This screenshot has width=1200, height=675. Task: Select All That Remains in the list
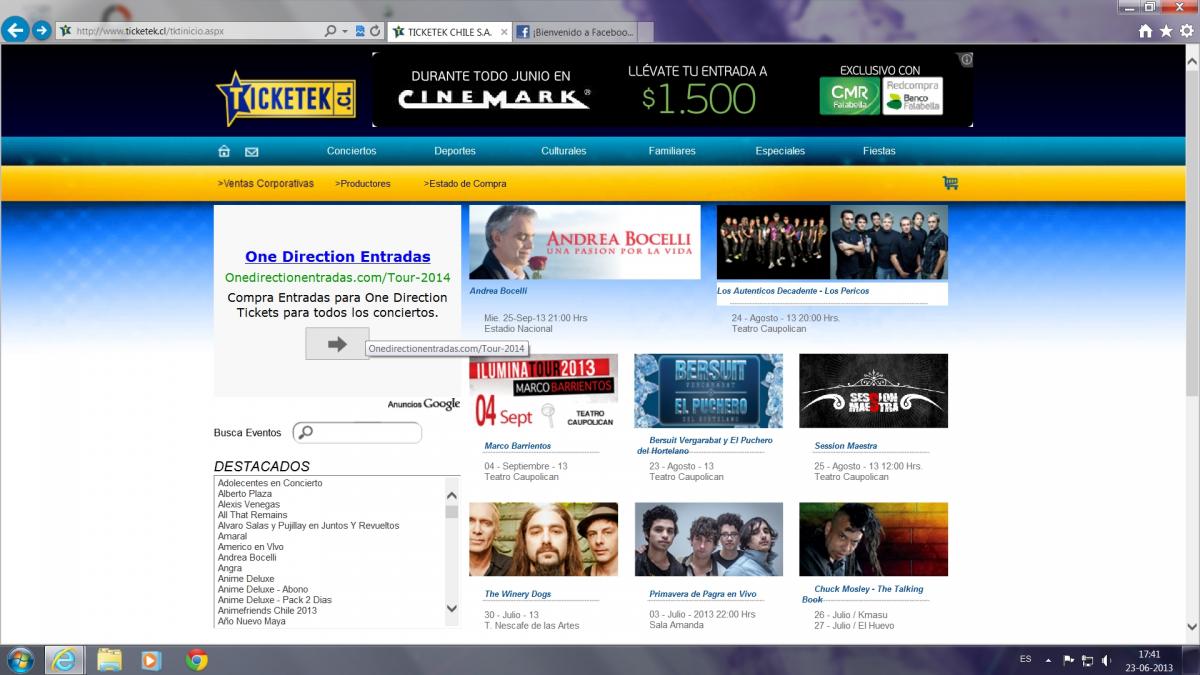[253, 515]
